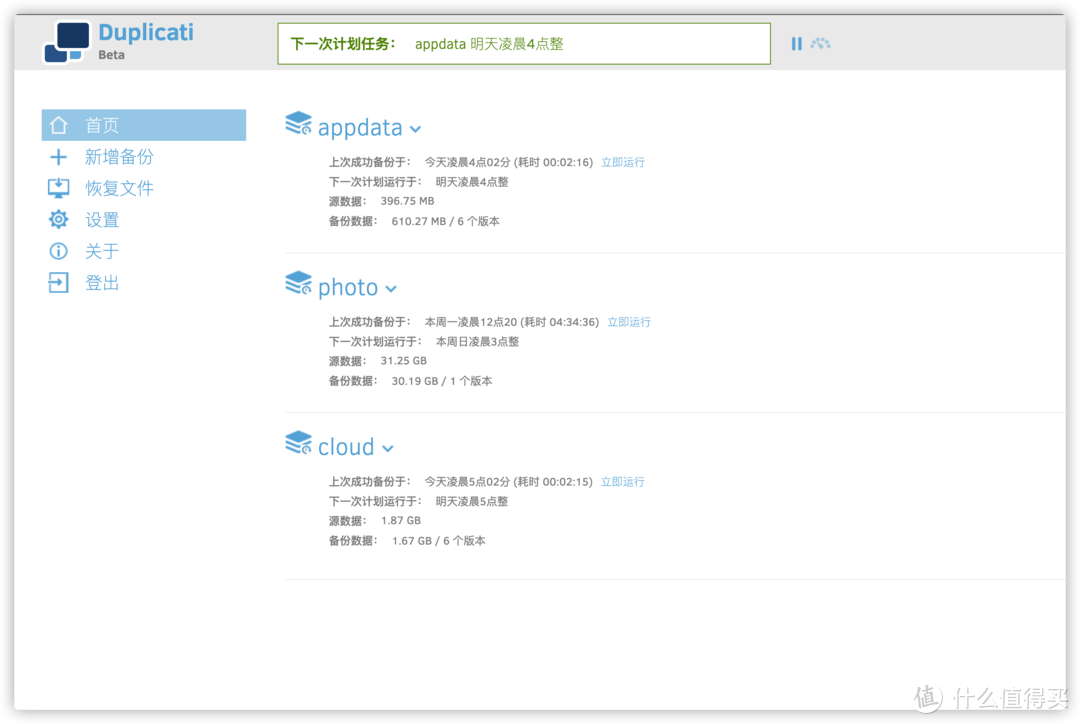Screen dimensions: 1080x724
Task: Click '今天凌晨4点02分 (耗时 00:02:16)' text
Action: pyautogui.click(x=508, y=163)
